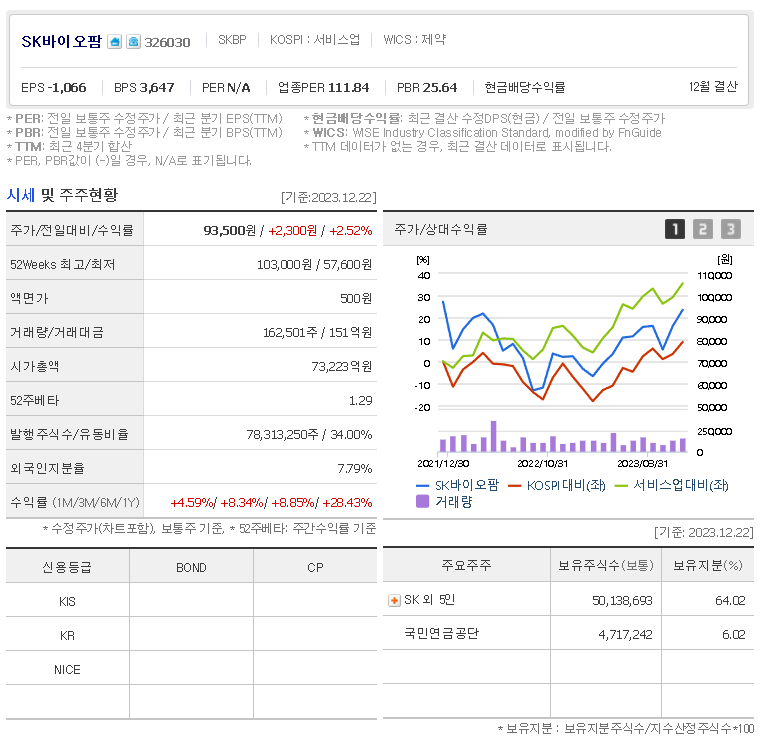
Task: Click WICS : 제약 classification text
Action: point(414,40)
